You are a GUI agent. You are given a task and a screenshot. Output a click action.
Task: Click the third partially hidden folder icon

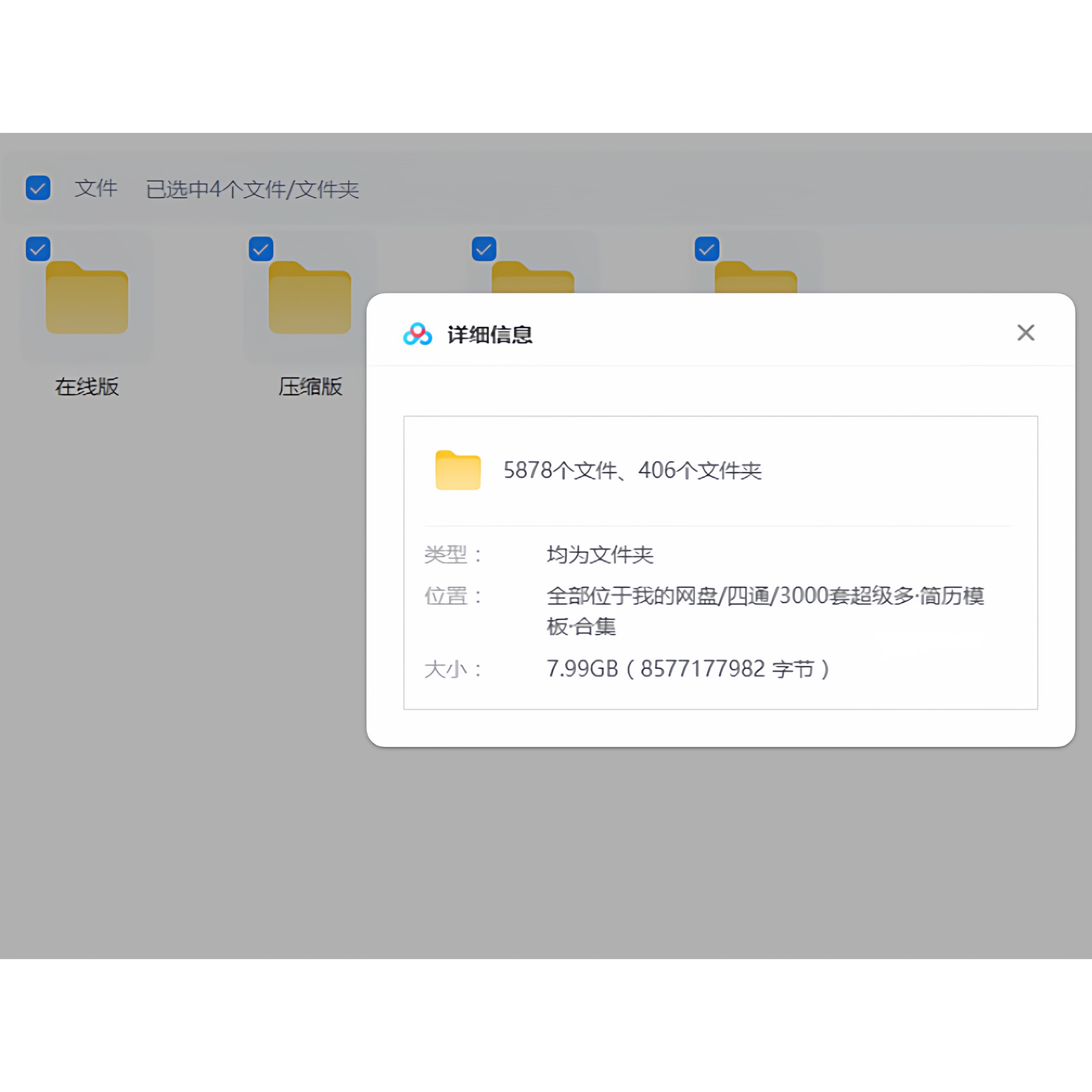[x=532, y=278]
